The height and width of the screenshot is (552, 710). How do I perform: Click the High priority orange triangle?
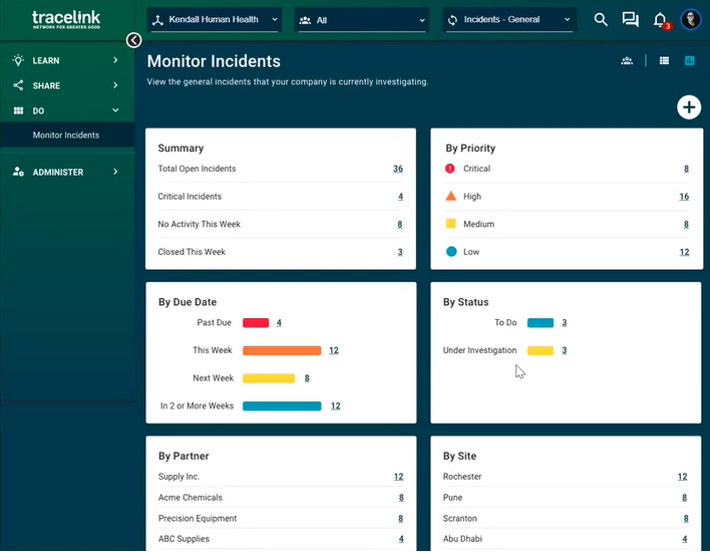pyautogui.click(x=451, y=196)
